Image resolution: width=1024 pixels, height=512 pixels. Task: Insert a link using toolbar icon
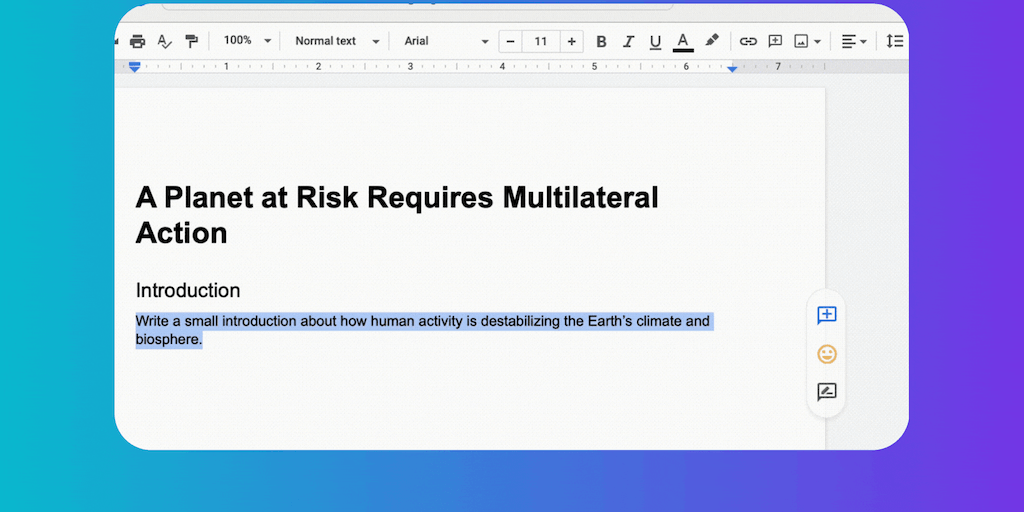click(748, 41)
